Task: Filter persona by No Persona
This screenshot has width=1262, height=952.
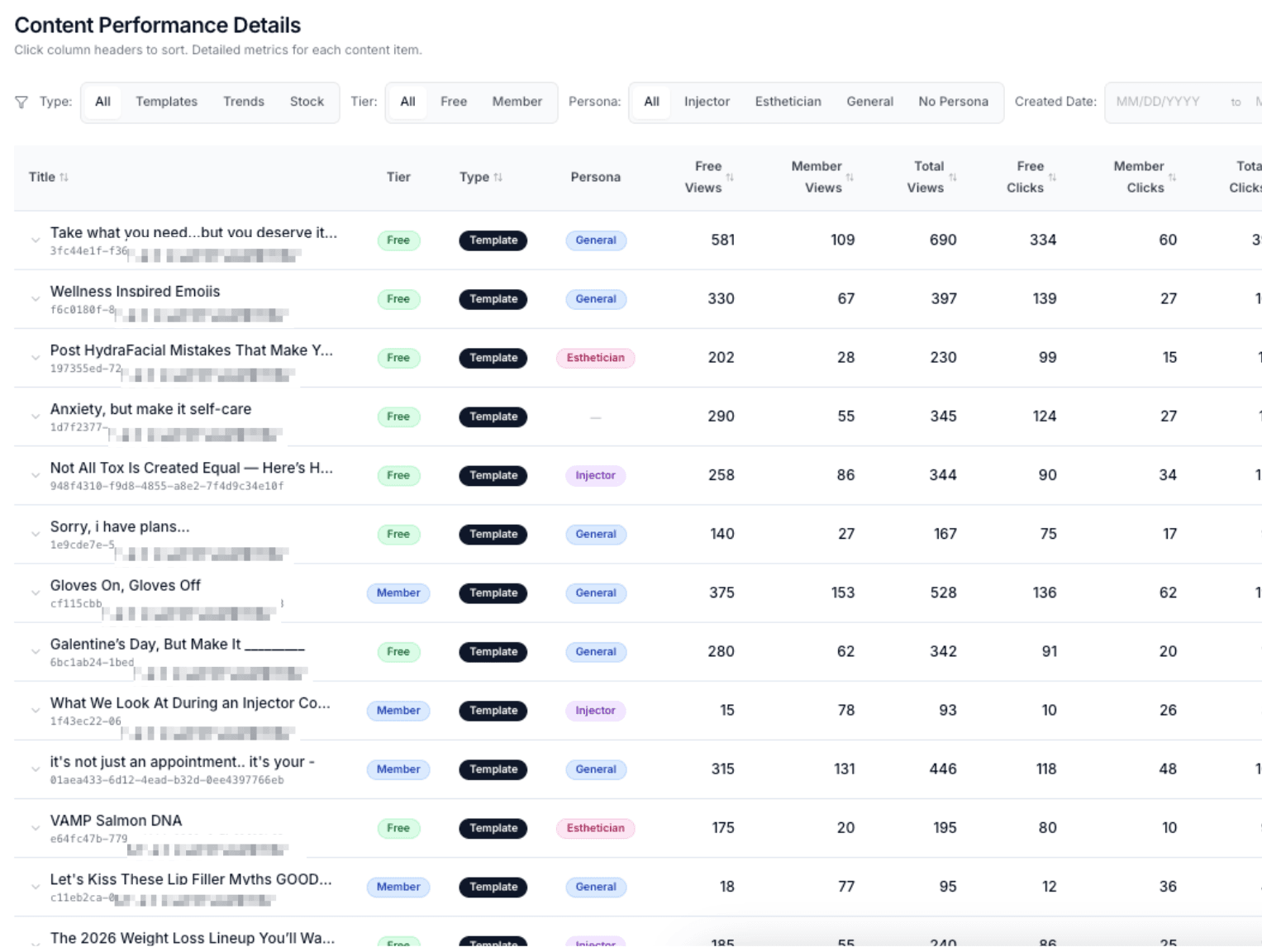Action: coord(953,102)
